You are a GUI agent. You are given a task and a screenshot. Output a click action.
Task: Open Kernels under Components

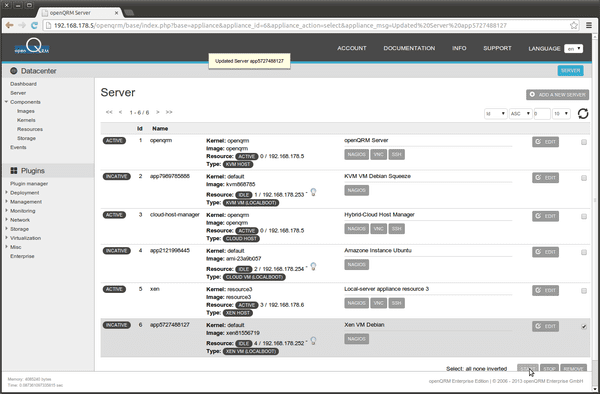(26, 120)
